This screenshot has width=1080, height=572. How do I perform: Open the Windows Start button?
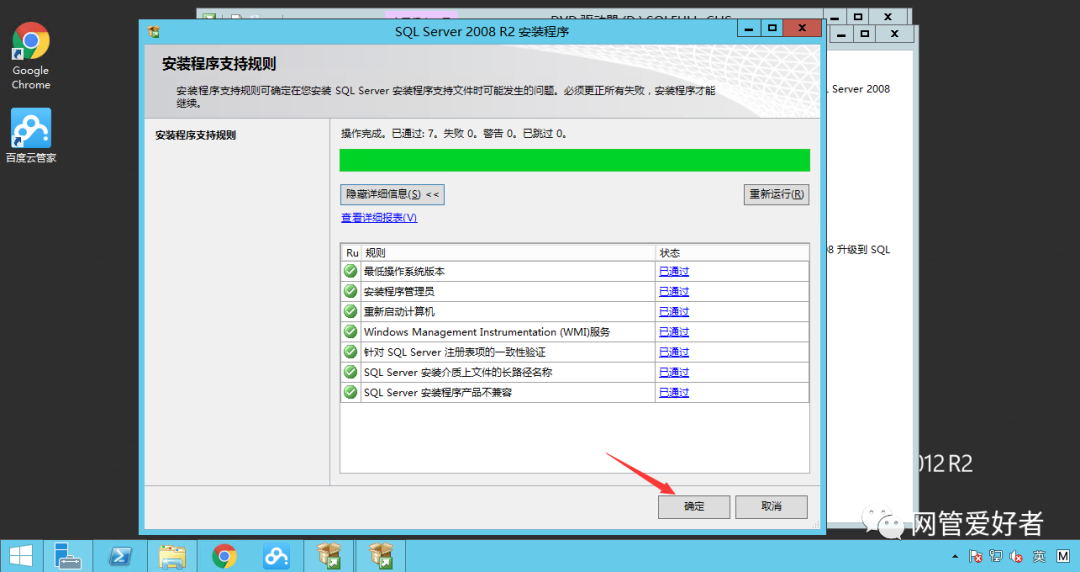[21, 555]
